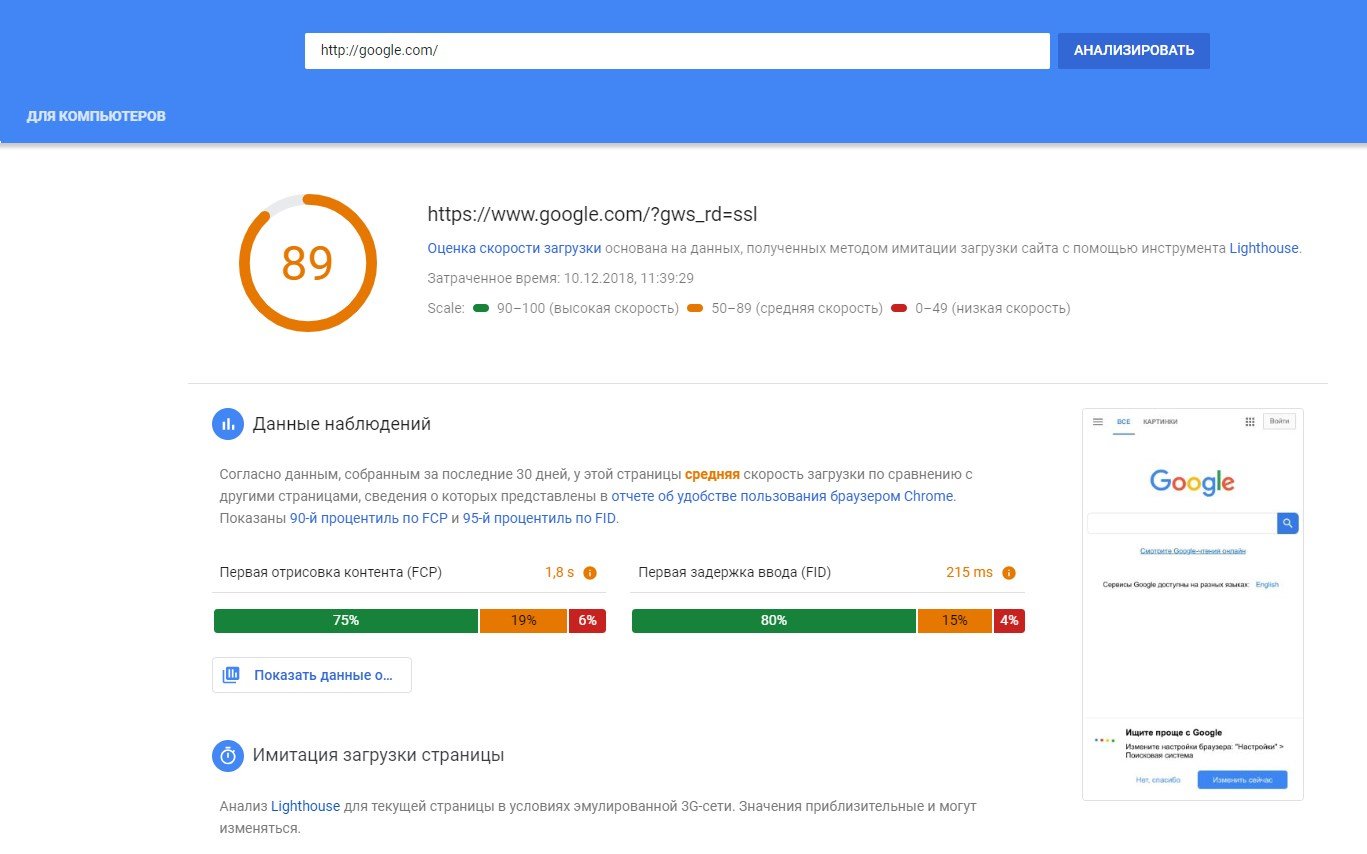Click the Показать данные о... button
Viewport: 1367px width, 854px height.
coord(312,675)
